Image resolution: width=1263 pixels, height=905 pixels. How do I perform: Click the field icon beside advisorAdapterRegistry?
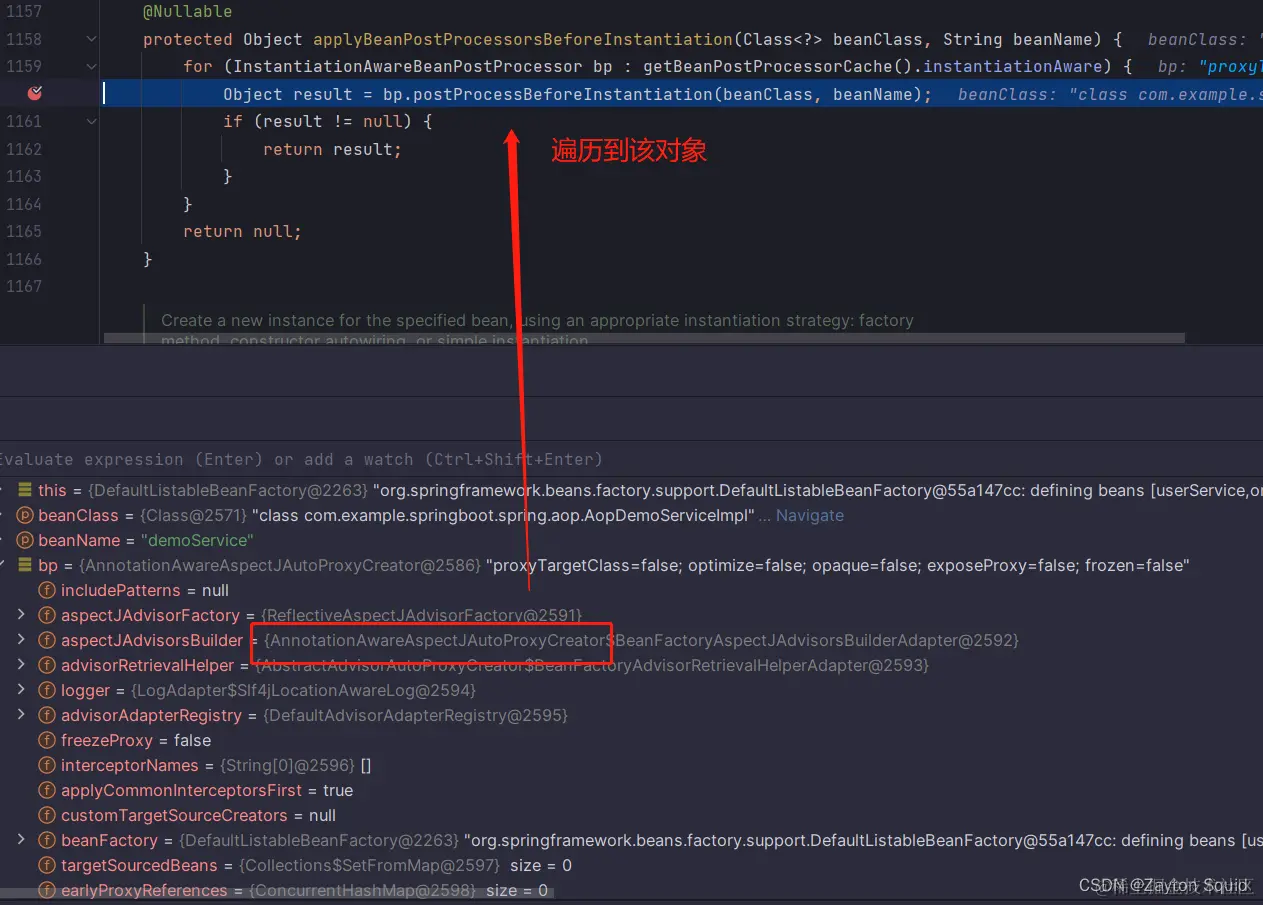click(47, 715)
